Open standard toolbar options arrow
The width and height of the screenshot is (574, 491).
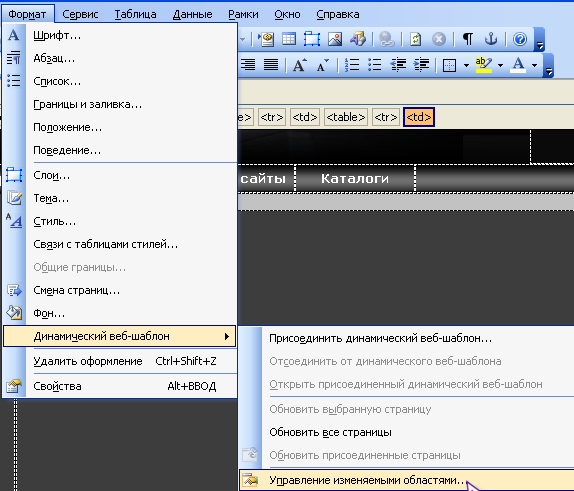click(539, 39)
